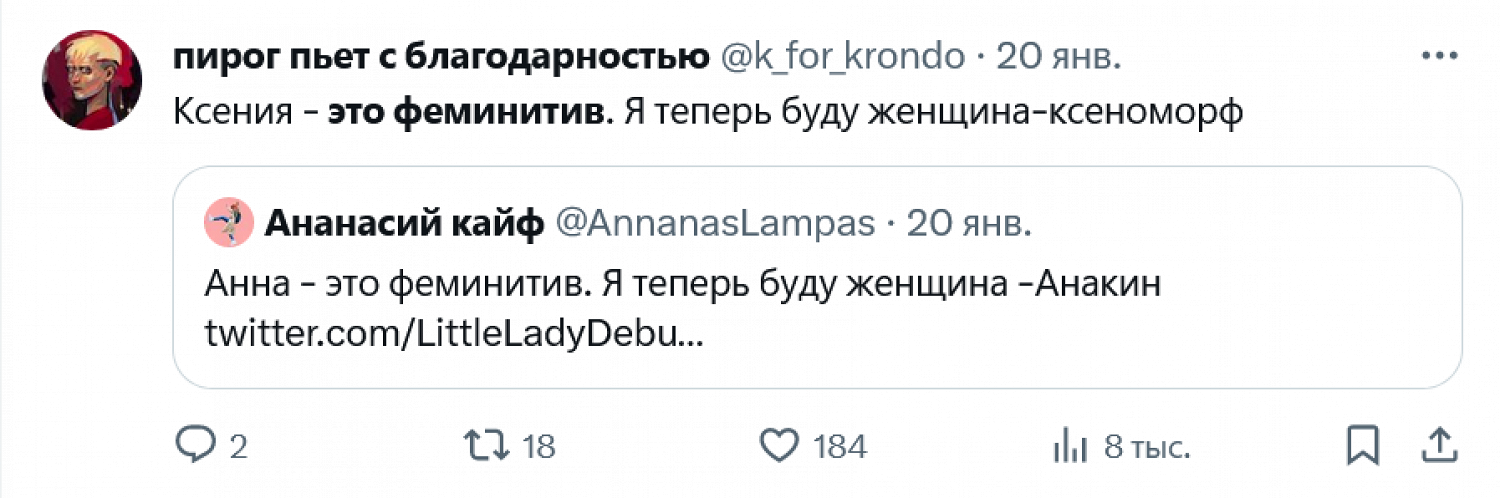Click the 8 тыс. views count

click(x=1147, y=446)
